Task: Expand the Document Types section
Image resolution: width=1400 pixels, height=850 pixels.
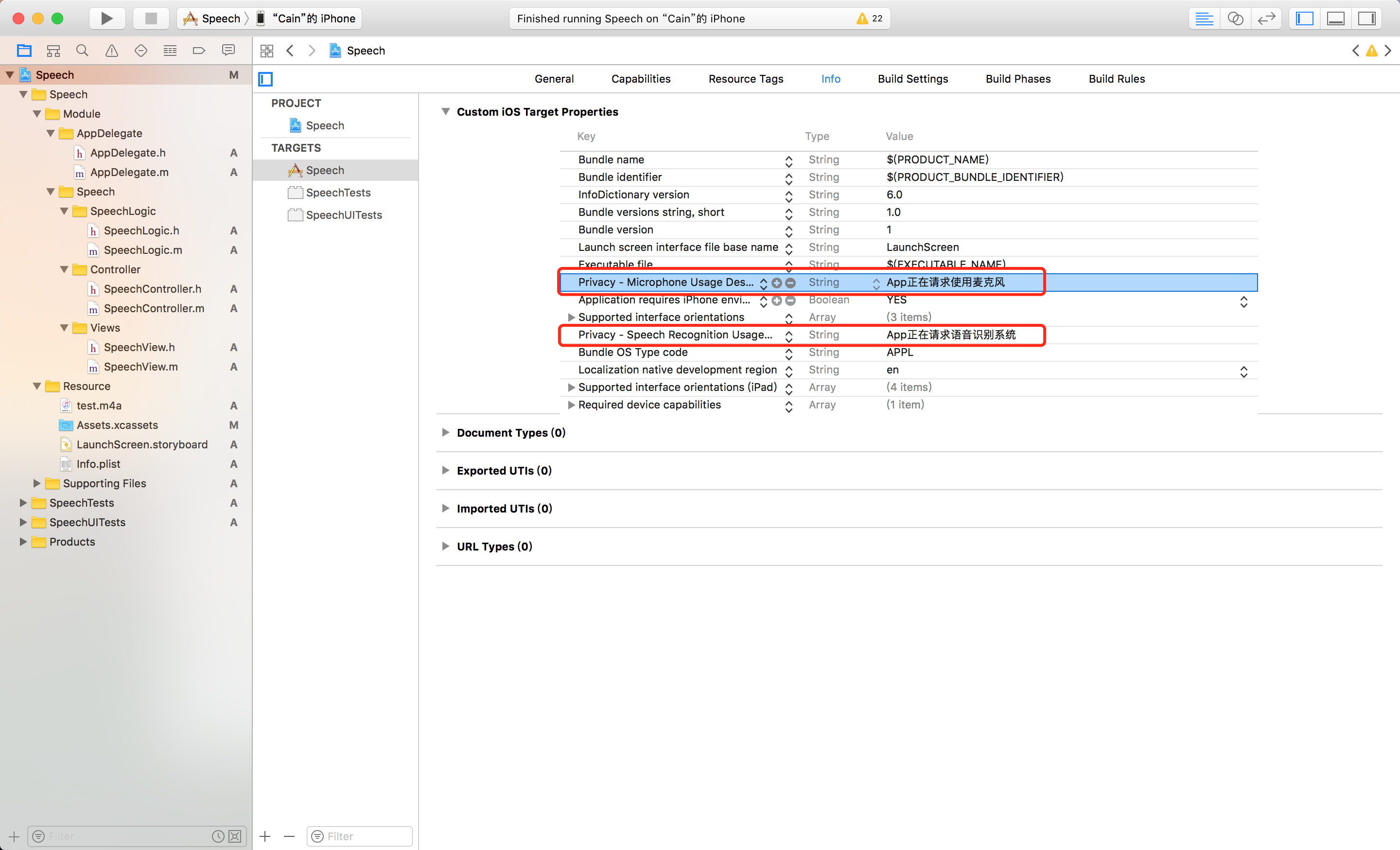Action: 445,432
